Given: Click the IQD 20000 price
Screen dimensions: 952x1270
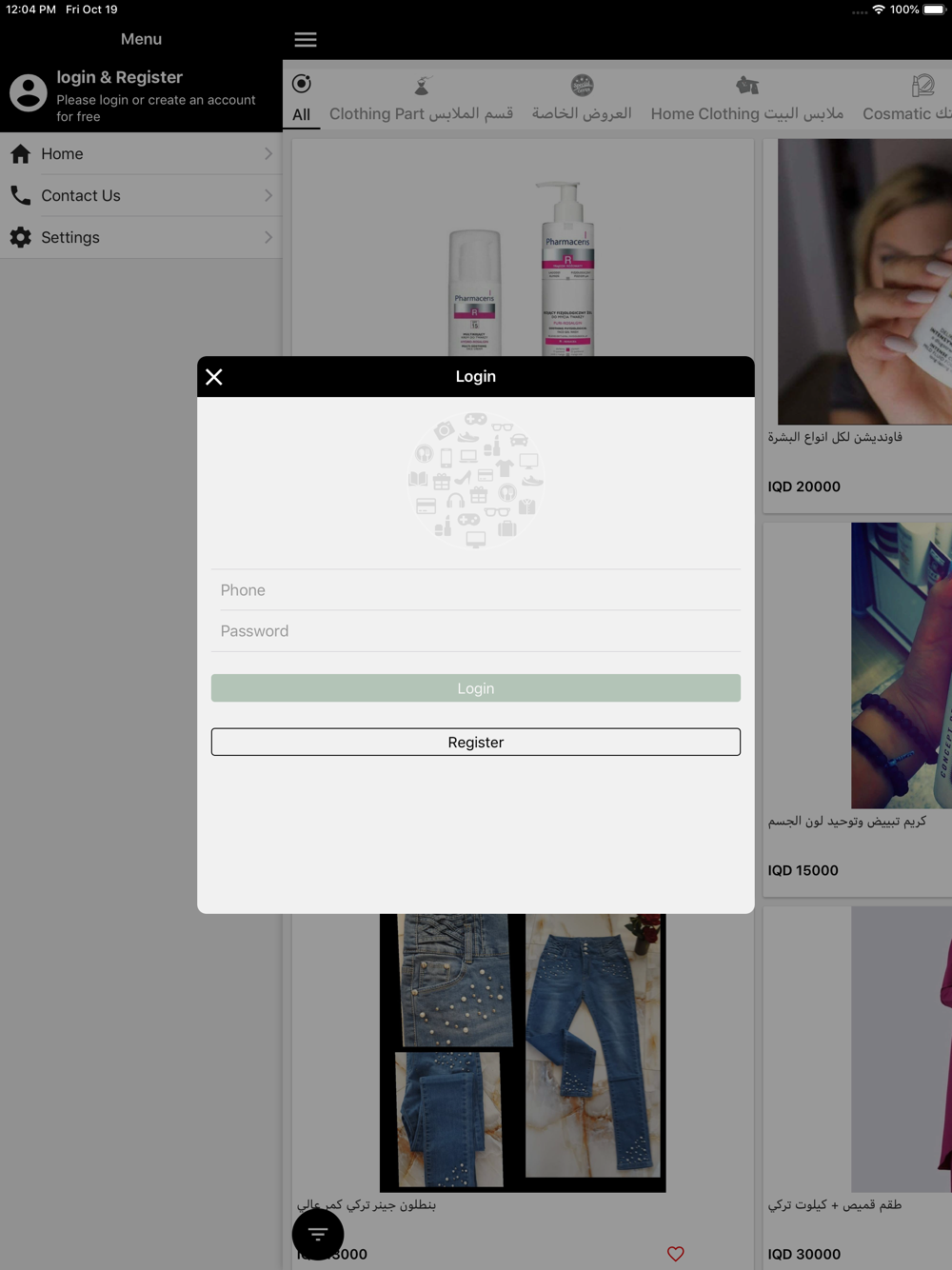Looking at the screenshot, I should (x=804, y=486).
